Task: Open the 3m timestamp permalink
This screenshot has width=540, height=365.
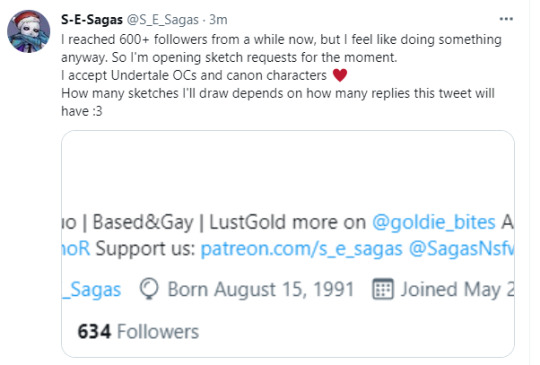Action: [218, 20]
